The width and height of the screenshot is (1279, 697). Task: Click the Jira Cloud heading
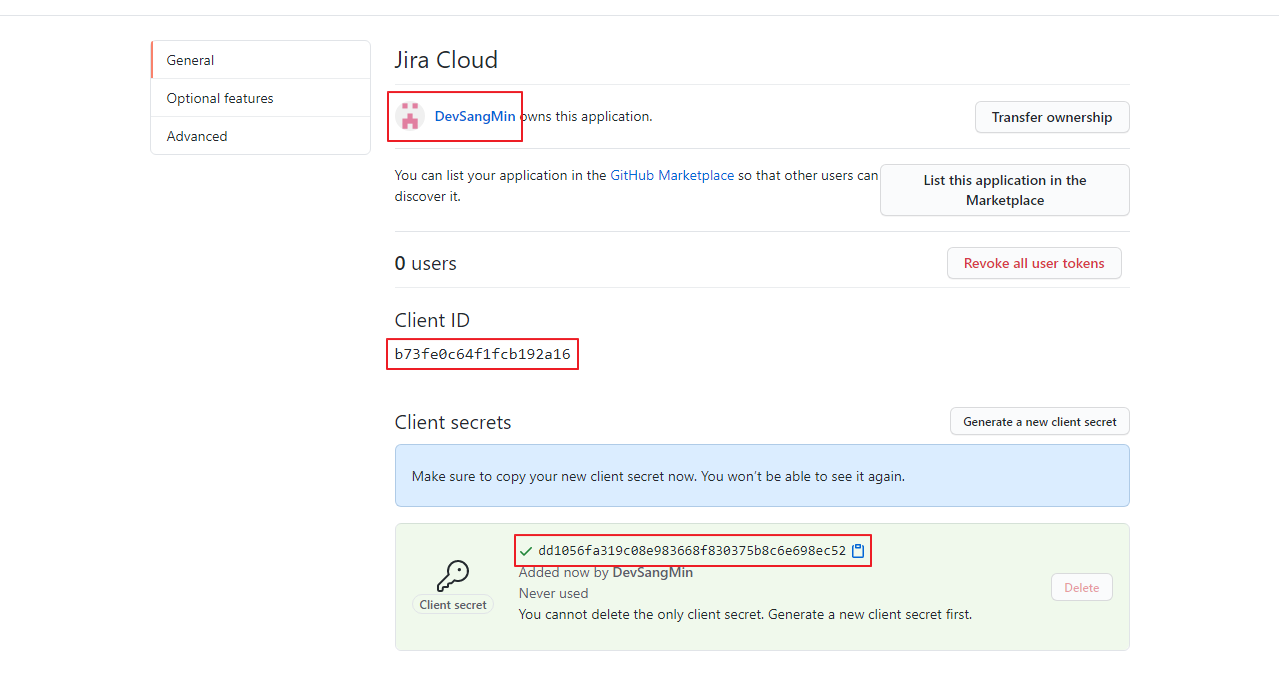[446, 60]
